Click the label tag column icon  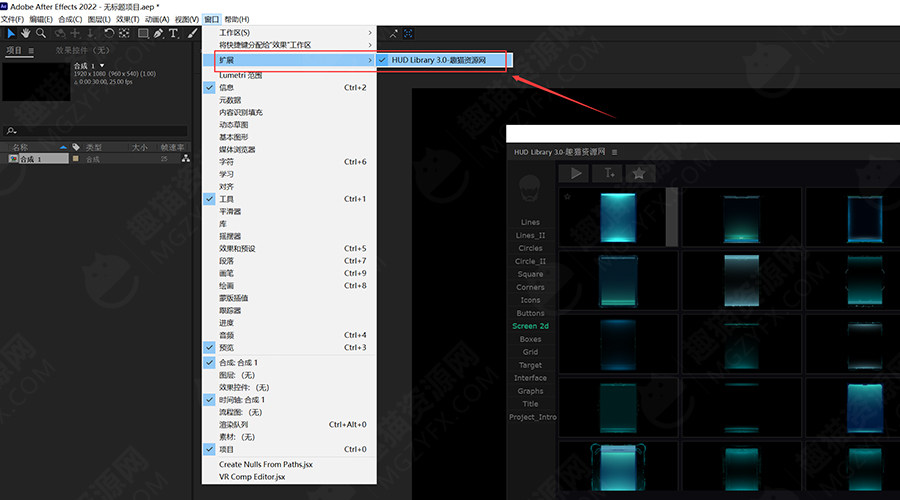click(76, 147)
